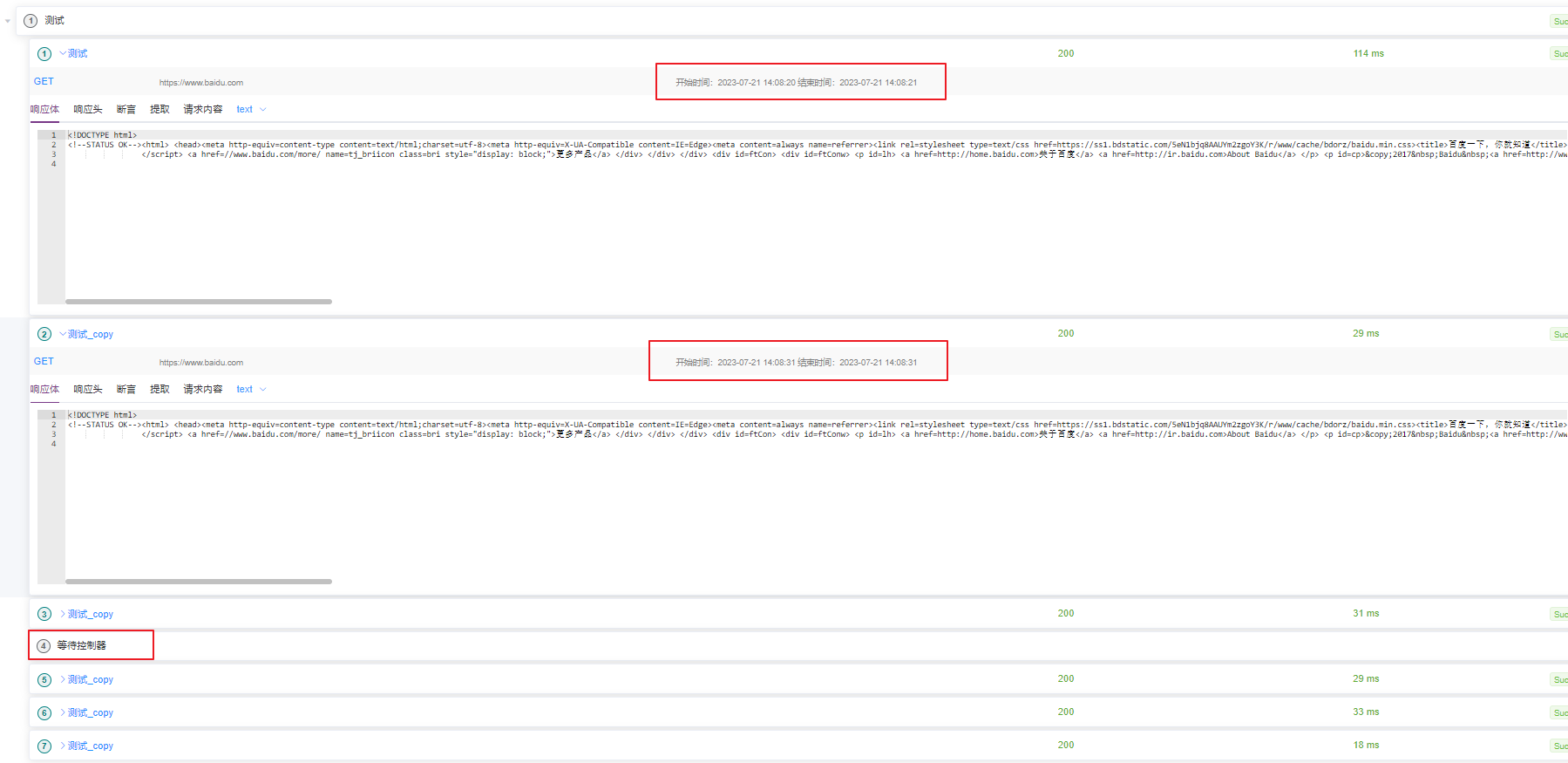Click status code 200 in step 7

(1066, 745)
